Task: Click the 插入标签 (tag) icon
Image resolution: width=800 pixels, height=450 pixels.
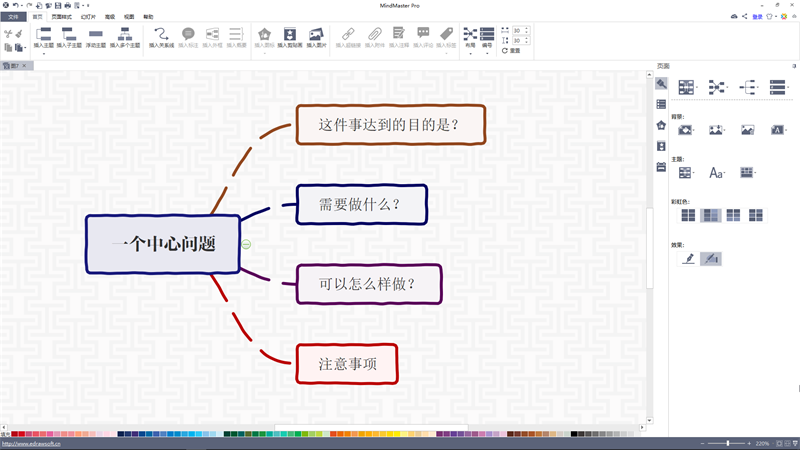Action: [446, 34]
